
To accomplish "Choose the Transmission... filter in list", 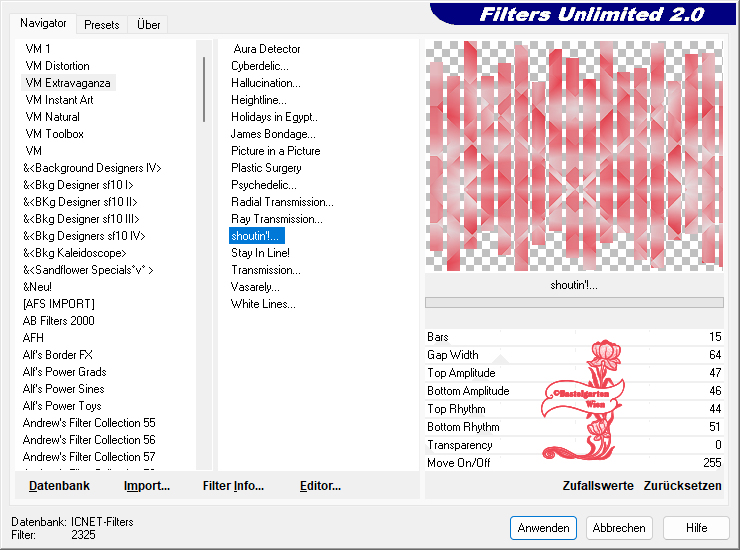I will [x=266, y=270].
